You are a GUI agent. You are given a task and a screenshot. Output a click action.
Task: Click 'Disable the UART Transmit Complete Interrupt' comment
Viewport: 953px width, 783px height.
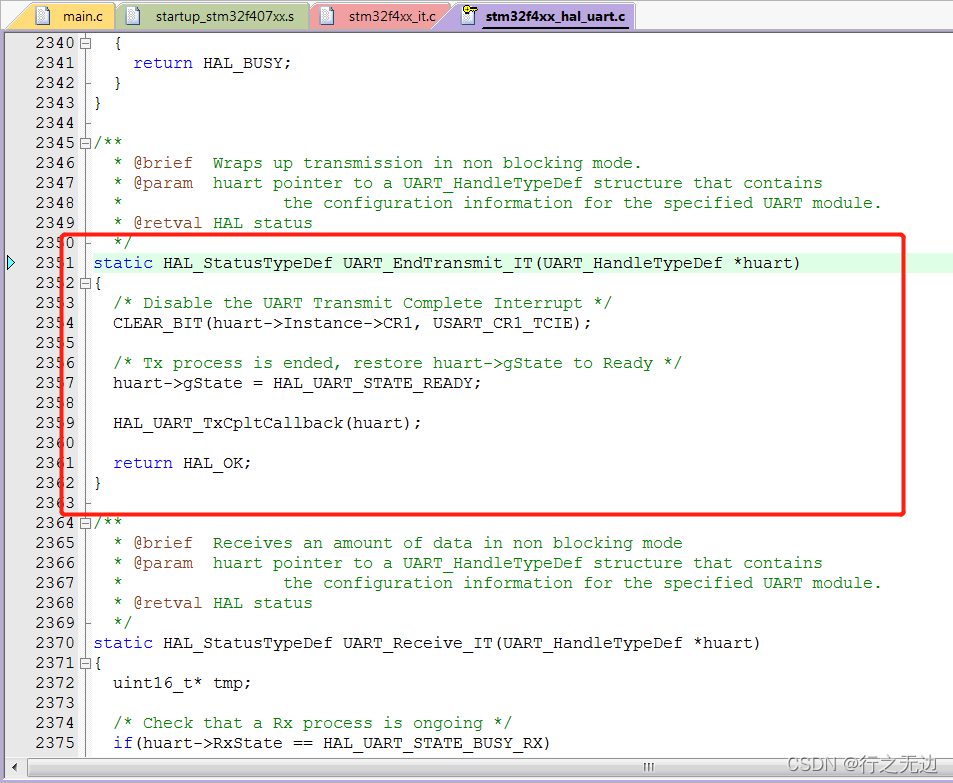pos(362,303)
